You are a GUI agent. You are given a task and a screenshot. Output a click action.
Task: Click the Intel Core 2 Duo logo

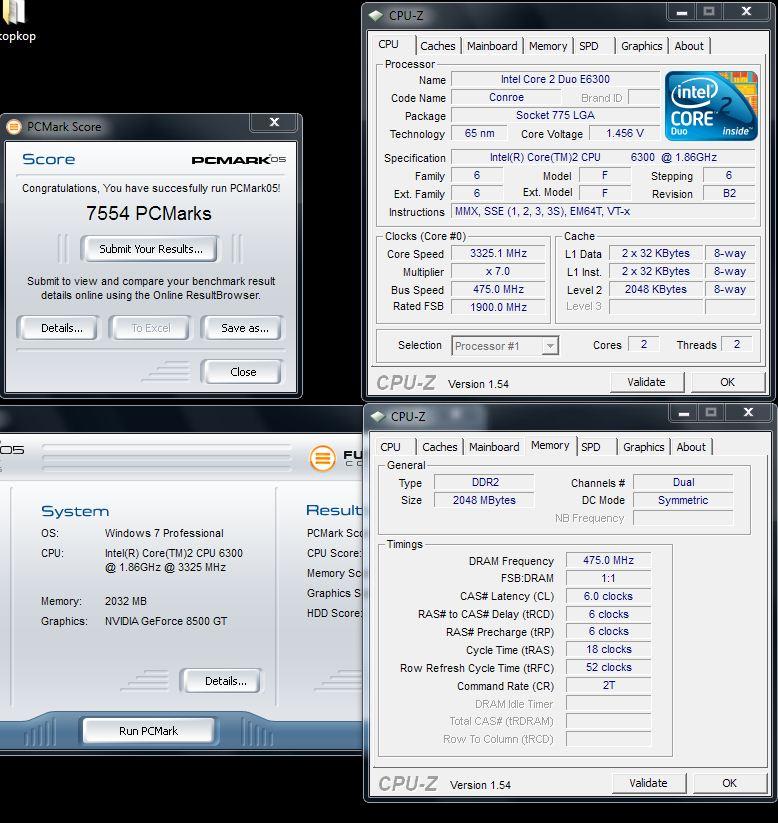(711, 105)
